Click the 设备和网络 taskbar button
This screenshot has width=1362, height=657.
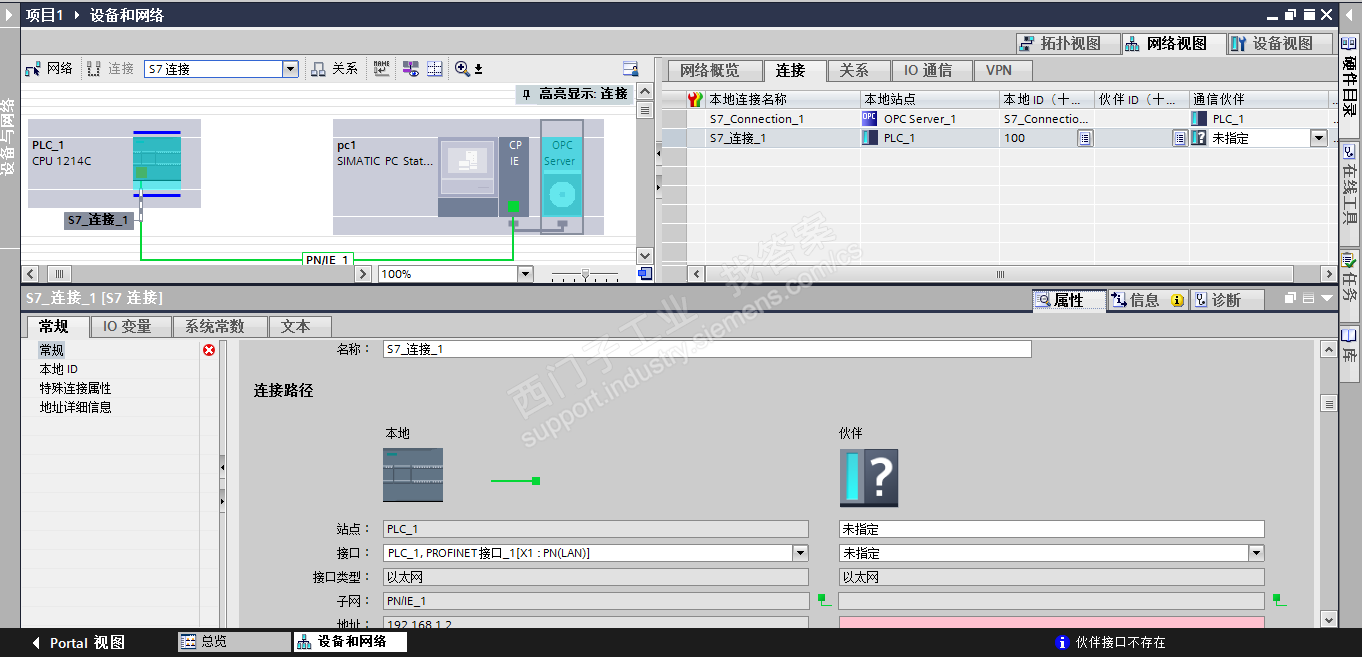tap(350, 642)
